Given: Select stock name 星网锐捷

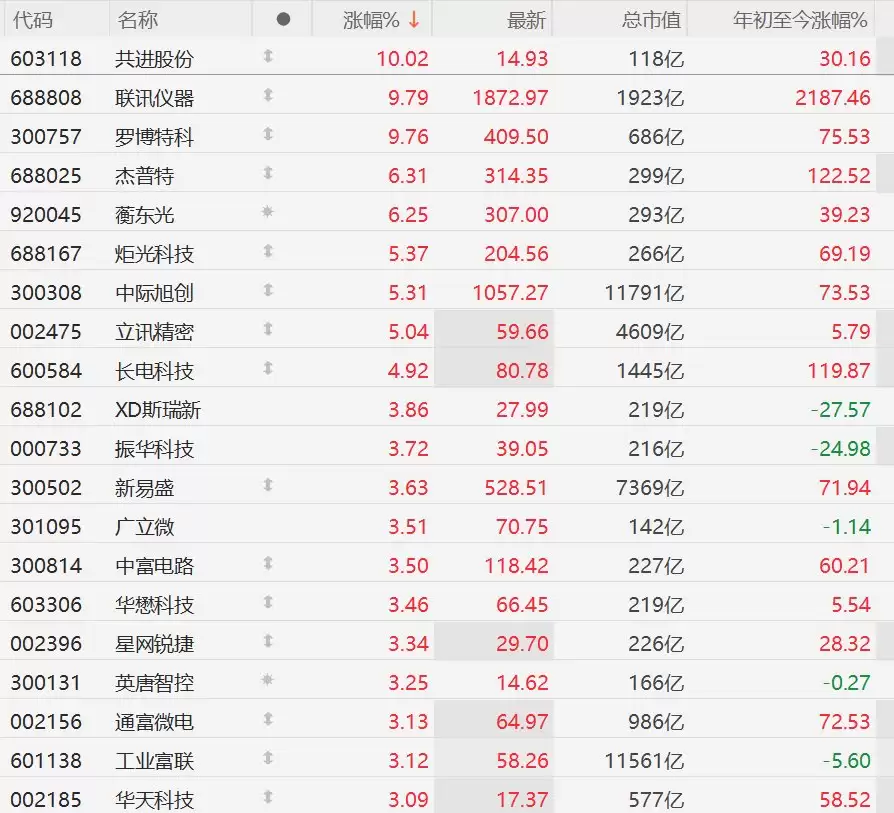Looking at the screenshot, I should 155,644.
